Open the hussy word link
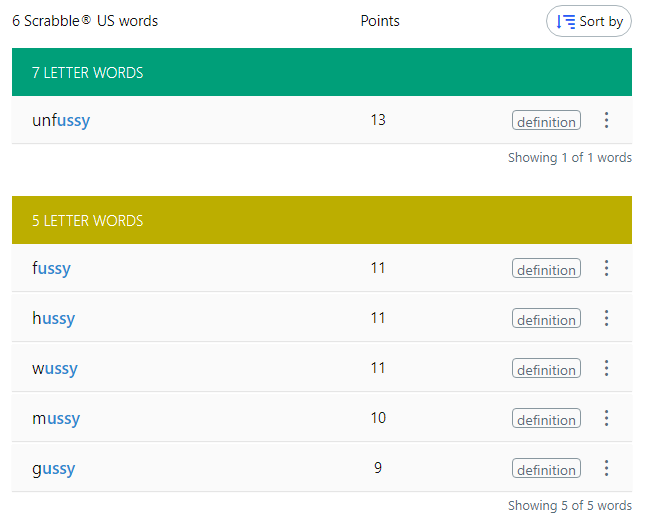 [53, 318]
